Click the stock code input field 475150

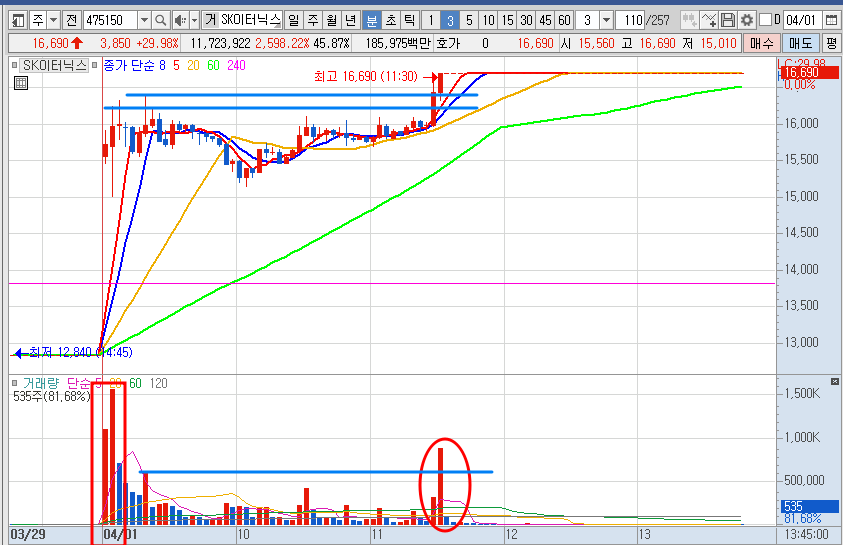[x=110, y=21]
